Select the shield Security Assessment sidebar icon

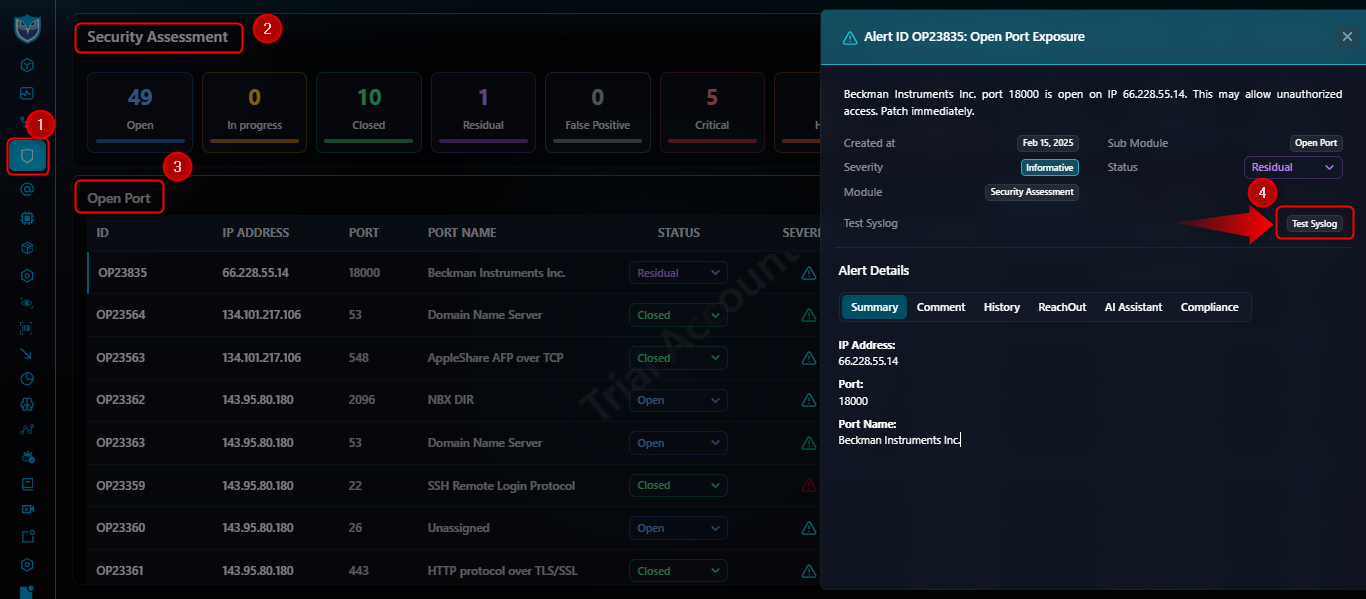pos(27,156)
